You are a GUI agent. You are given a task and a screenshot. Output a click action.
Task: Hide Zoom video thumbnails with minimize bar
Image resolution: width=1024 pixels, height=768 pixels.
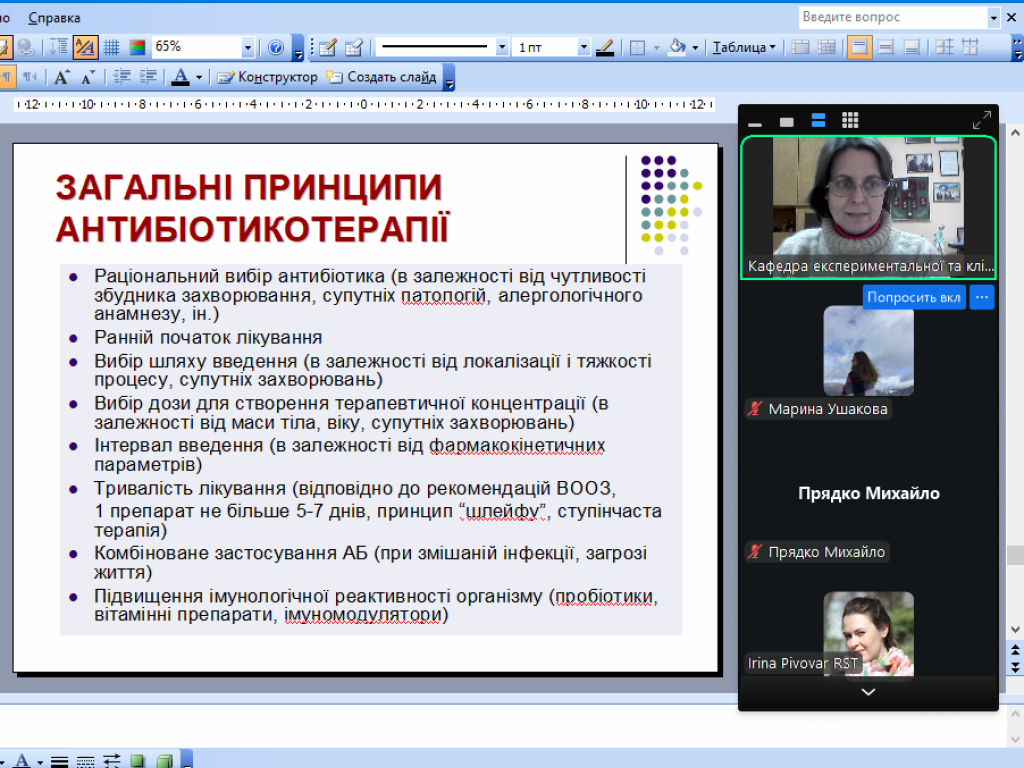(x=755, y=122)
